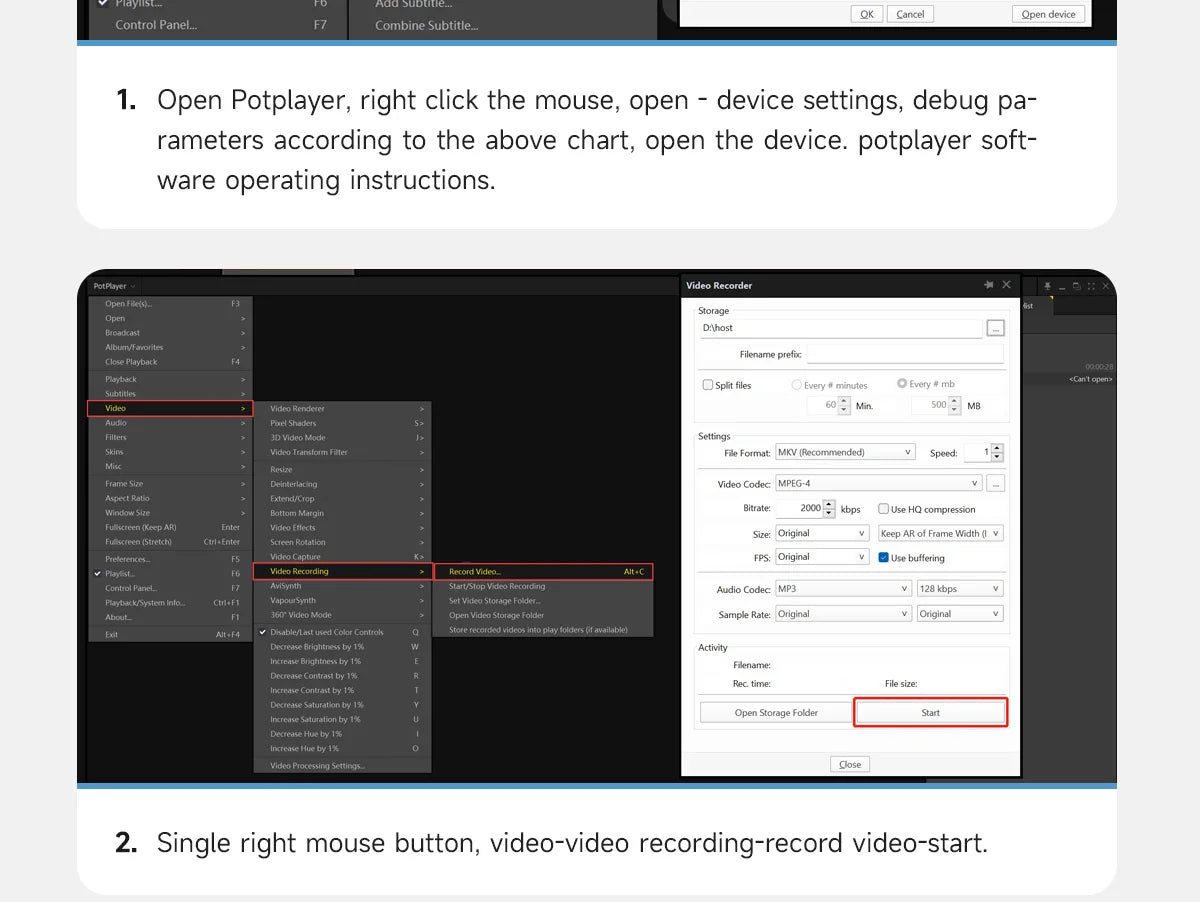Close the Video Recorder dialog with X

tap(1006, 285)
